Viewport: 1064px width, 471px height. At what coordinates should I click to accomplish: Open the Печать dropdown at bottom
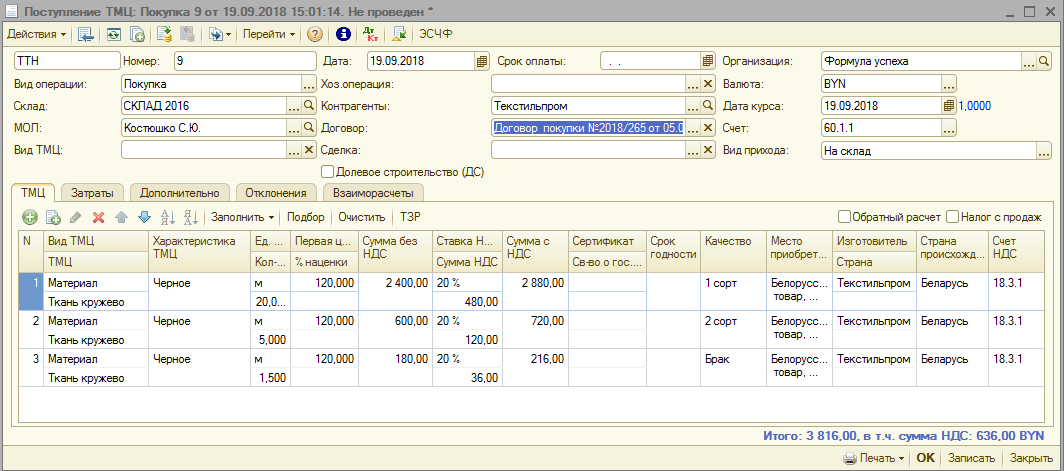point(874,458)
